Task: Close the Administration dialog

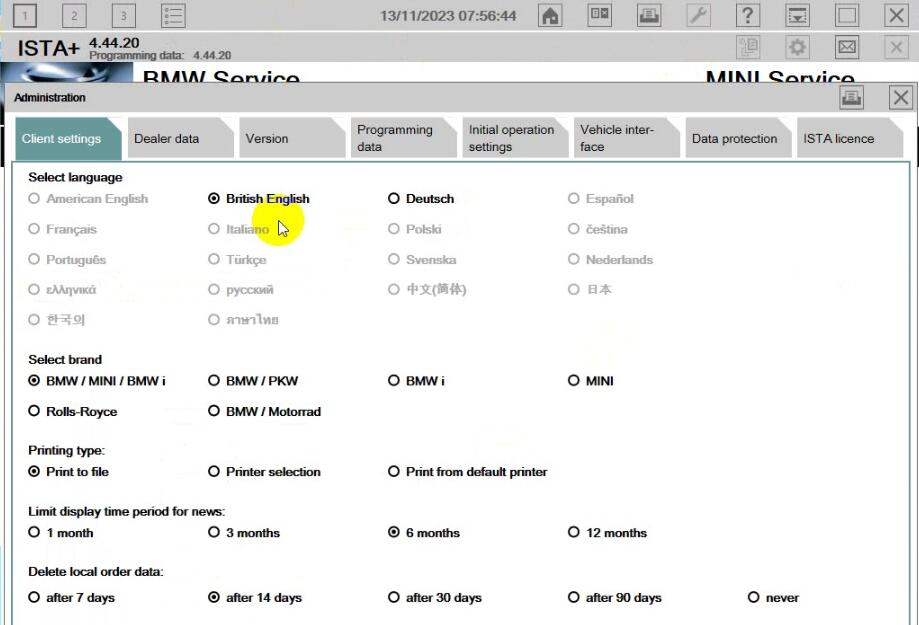Action: [901, 97]
